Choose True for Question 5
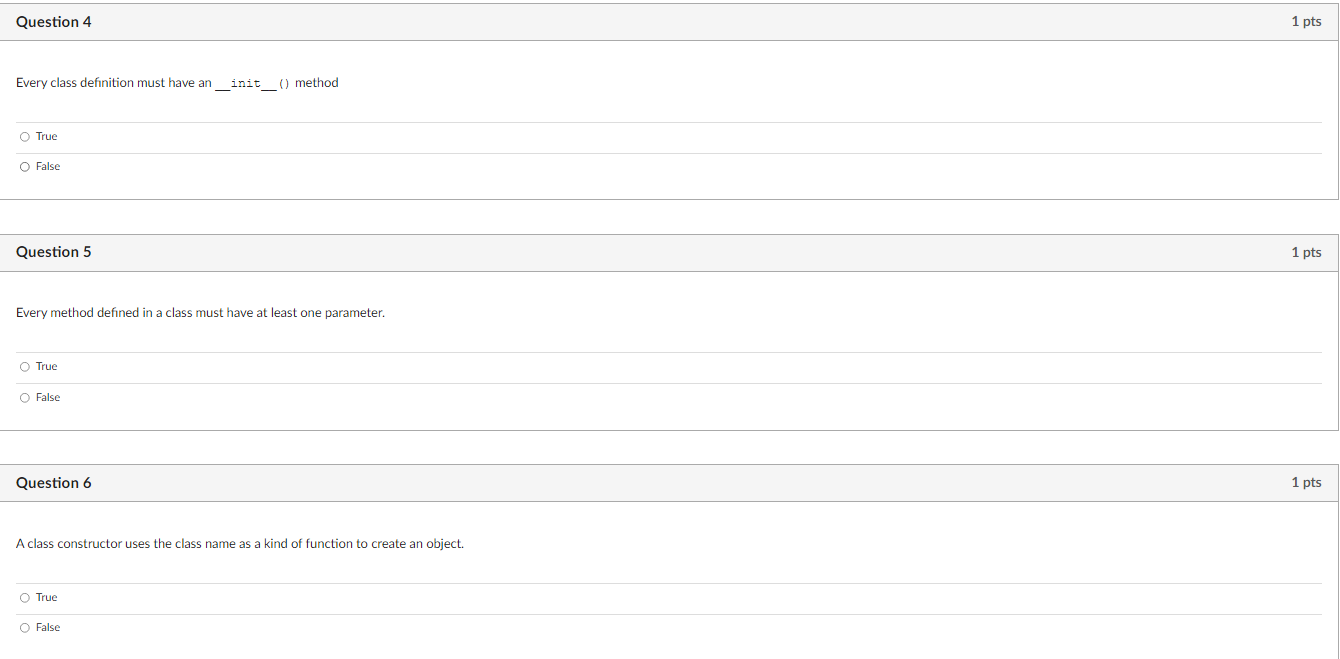This screenshot has height=659, width=1340. [25, 367]
